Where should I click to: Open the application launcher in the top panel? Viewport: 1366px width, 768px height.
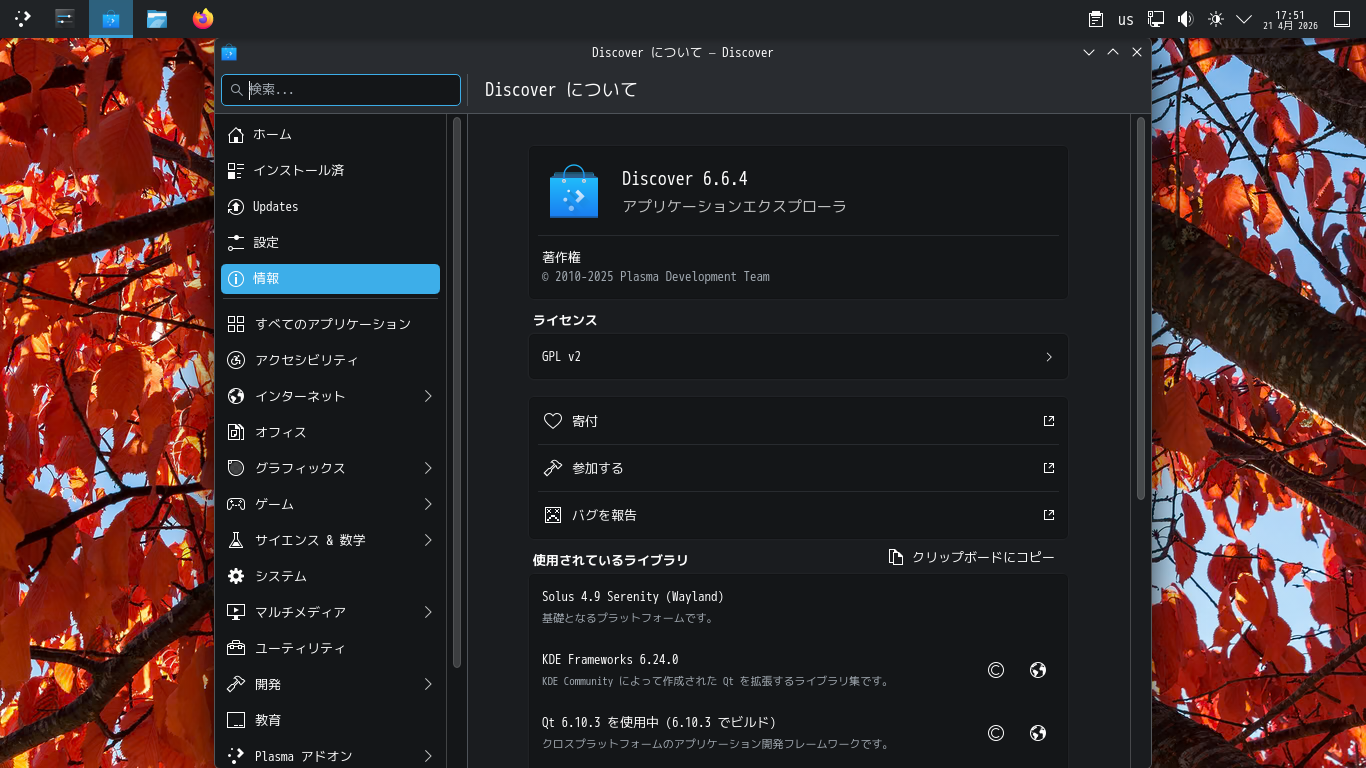pos(22,18)
